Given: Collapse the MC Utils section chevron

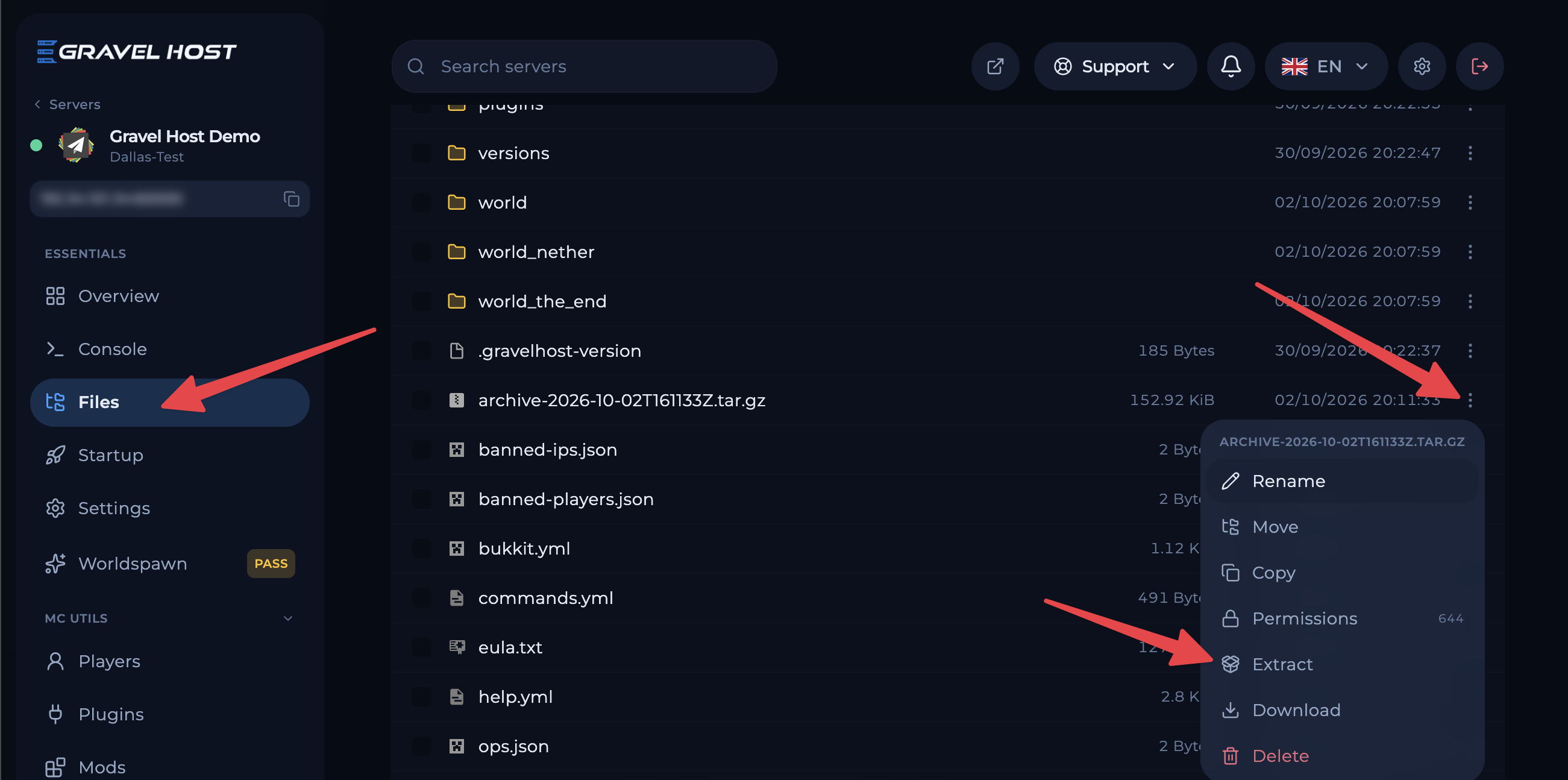Looking at the screenshot, I should [288, 618].
